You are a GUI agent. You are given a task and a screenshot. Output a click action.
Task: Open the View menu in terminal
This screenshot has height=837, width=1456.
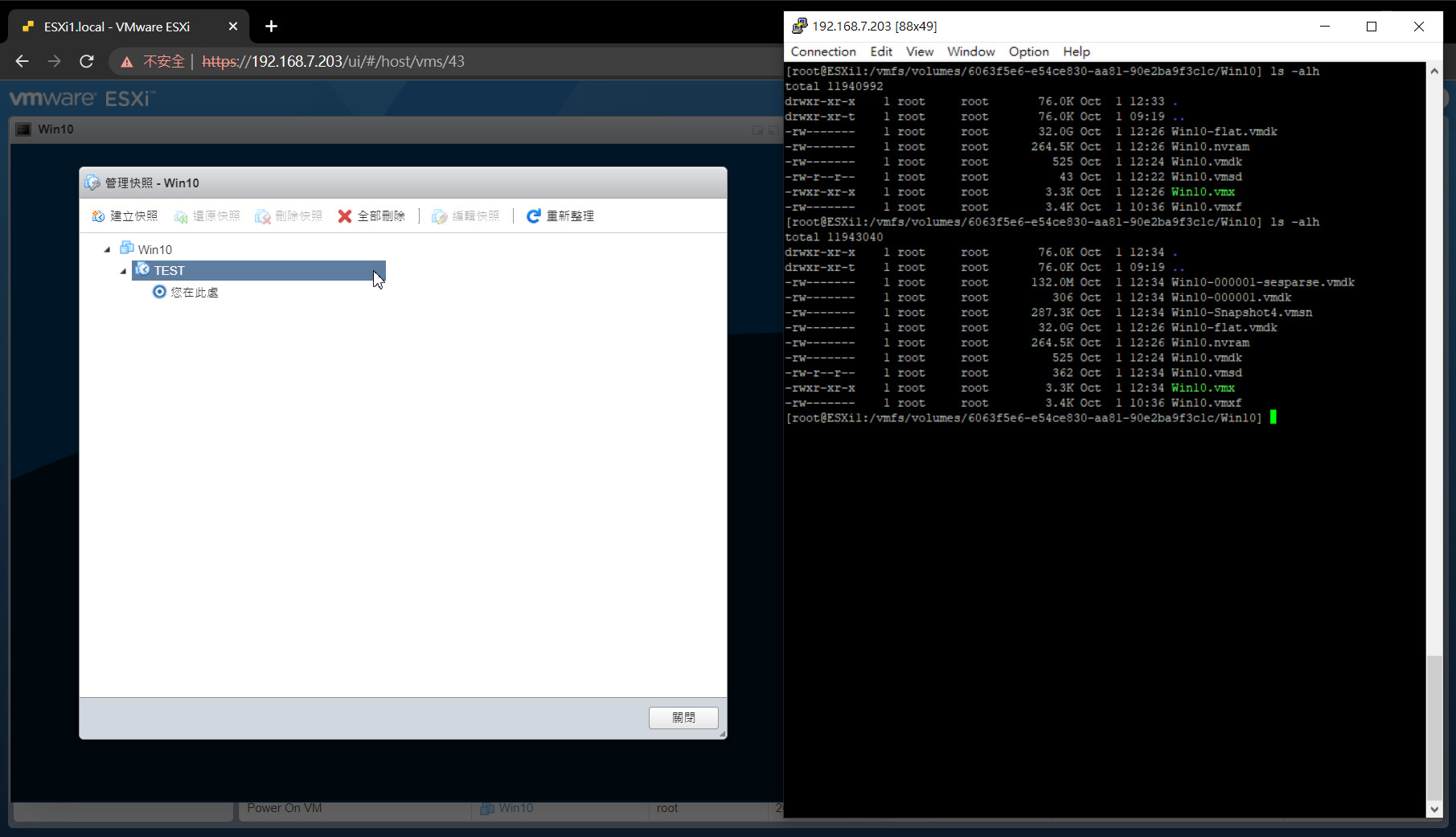[920, 51]
